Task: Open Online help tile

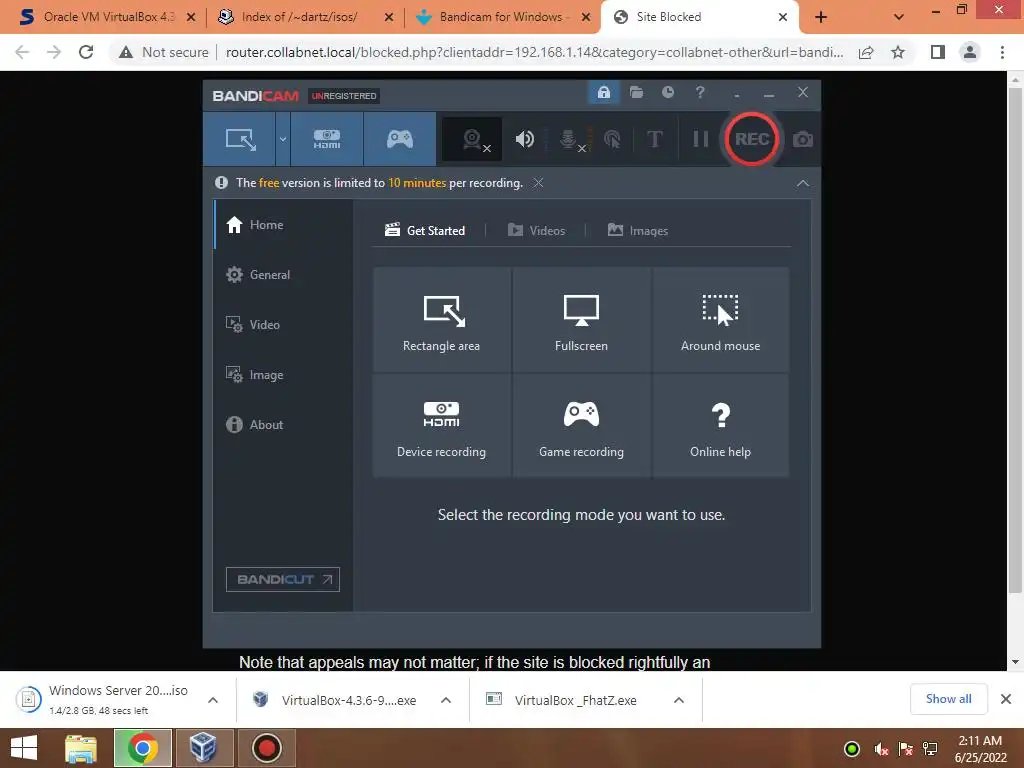Action: click(720, 426)
